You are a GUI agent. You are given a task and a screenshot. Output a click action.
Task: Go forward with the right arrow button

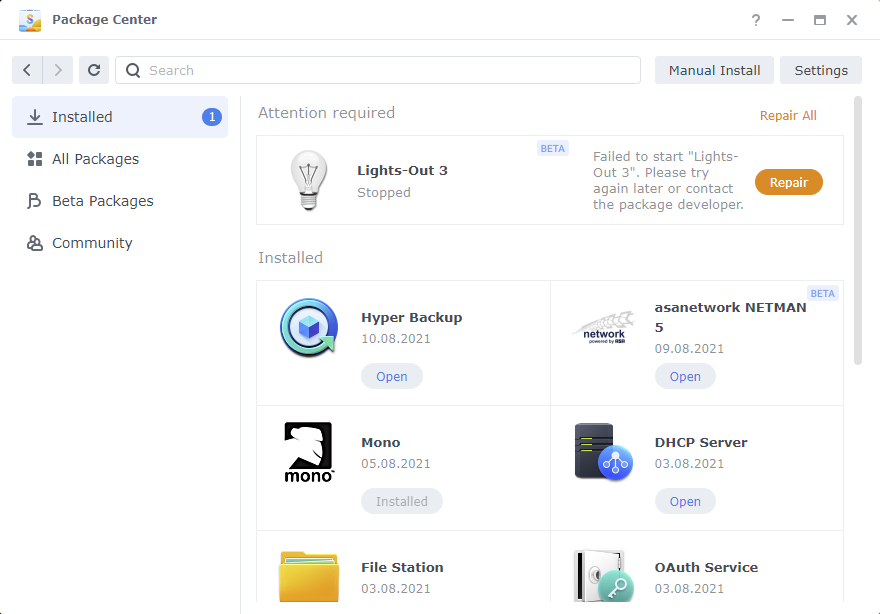click(58, 70)
